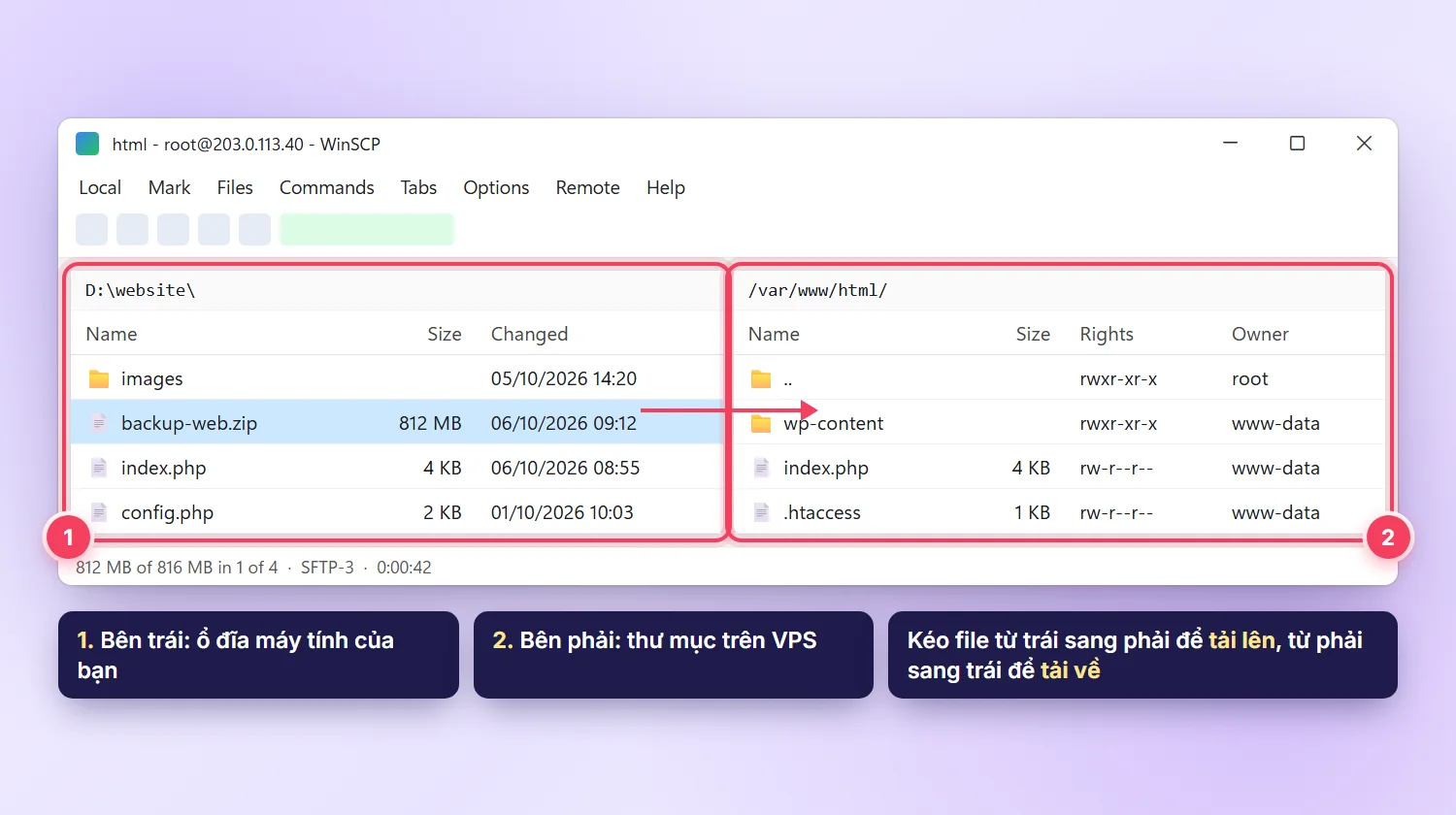Select the images folder name
This screenshot has height=815, width=1456.
151,378
